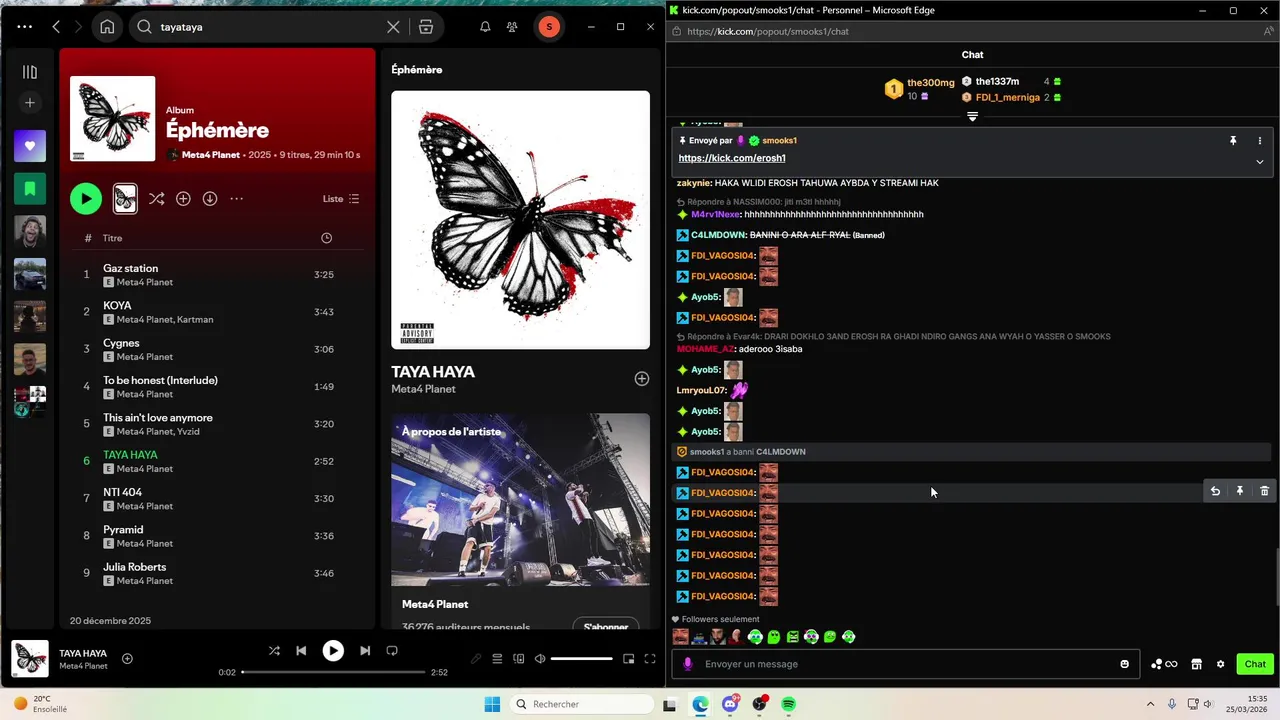The image size is (1280, 720).
Task: Save Éphémère album to library
Action: tap(183, 199)
